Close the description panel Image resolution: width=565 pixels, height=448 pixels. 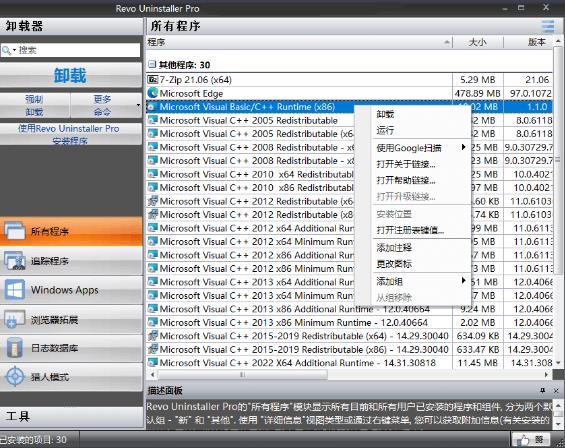[x=556, y=390]
